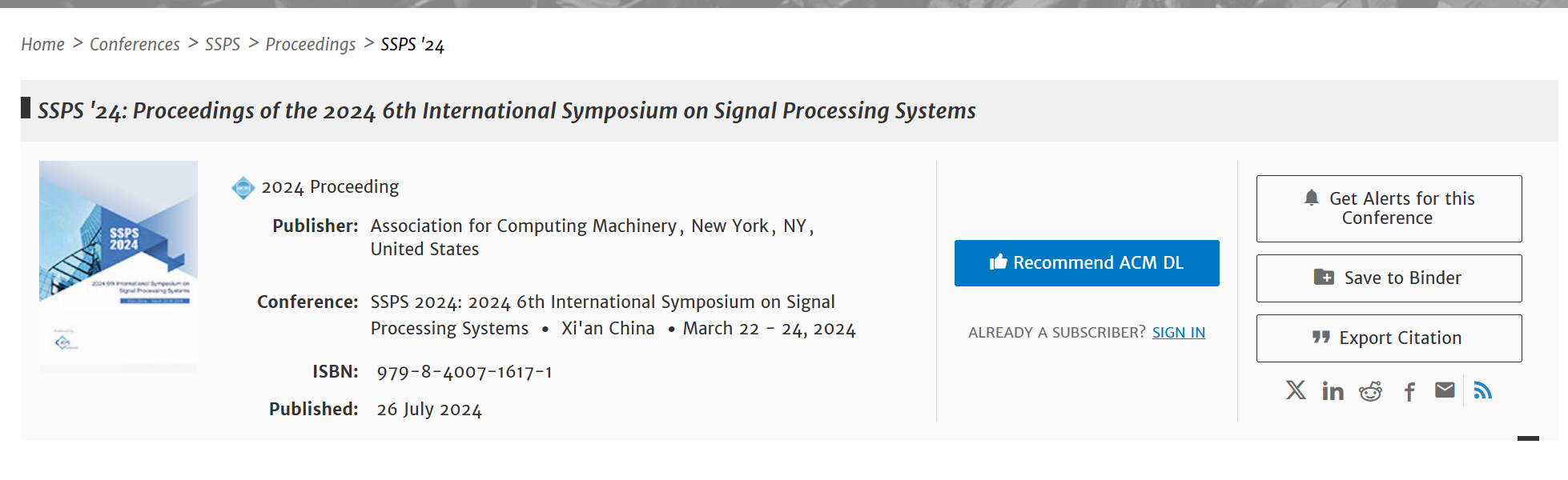Viewport: 1568px width, 480px height.
Task: Open the SSPS 2024 conference link
Action: [x=602, y=314]
